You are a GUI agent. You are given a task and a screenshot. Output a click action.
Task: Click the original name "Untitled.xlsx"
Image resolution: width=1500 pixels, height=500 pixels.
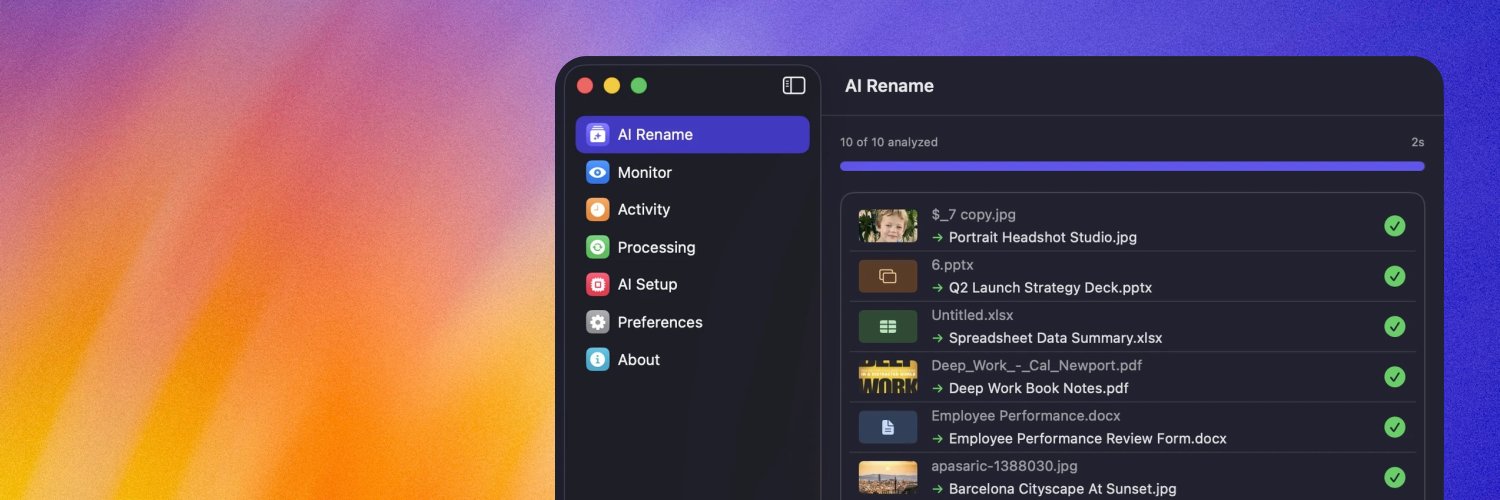(x=972, y=315)
